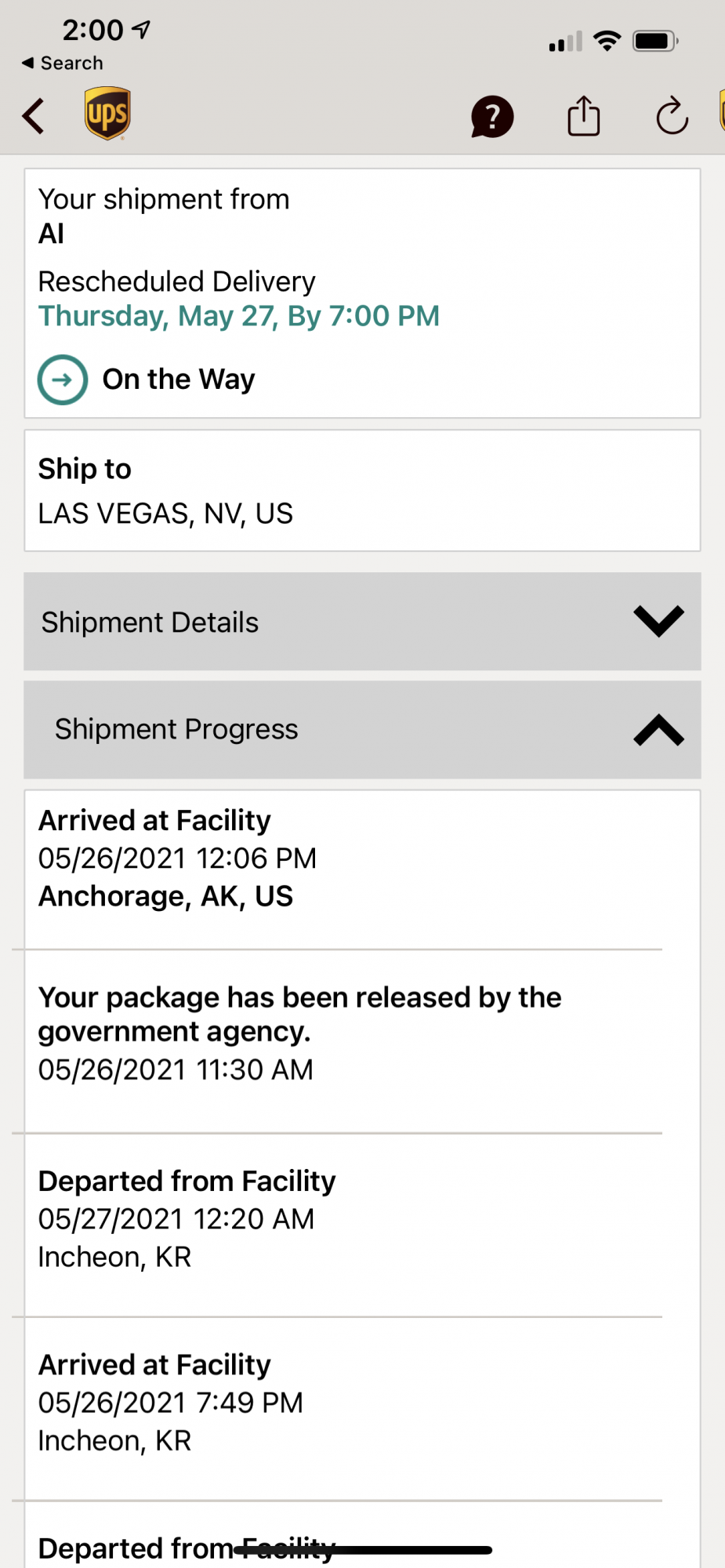This screenshot has width=725, height=1568.
Task: Select the Ship to Las Vegas card
Action: [362, 491]
